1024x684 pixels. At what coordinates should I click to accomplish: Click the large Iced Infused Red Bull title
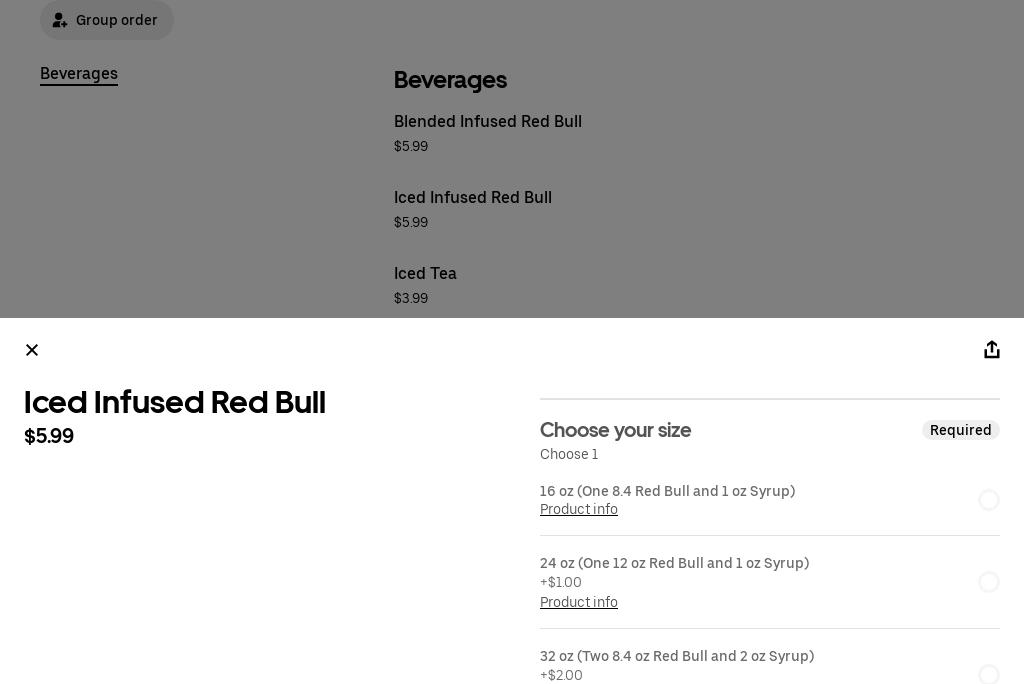tap(175, 403)
